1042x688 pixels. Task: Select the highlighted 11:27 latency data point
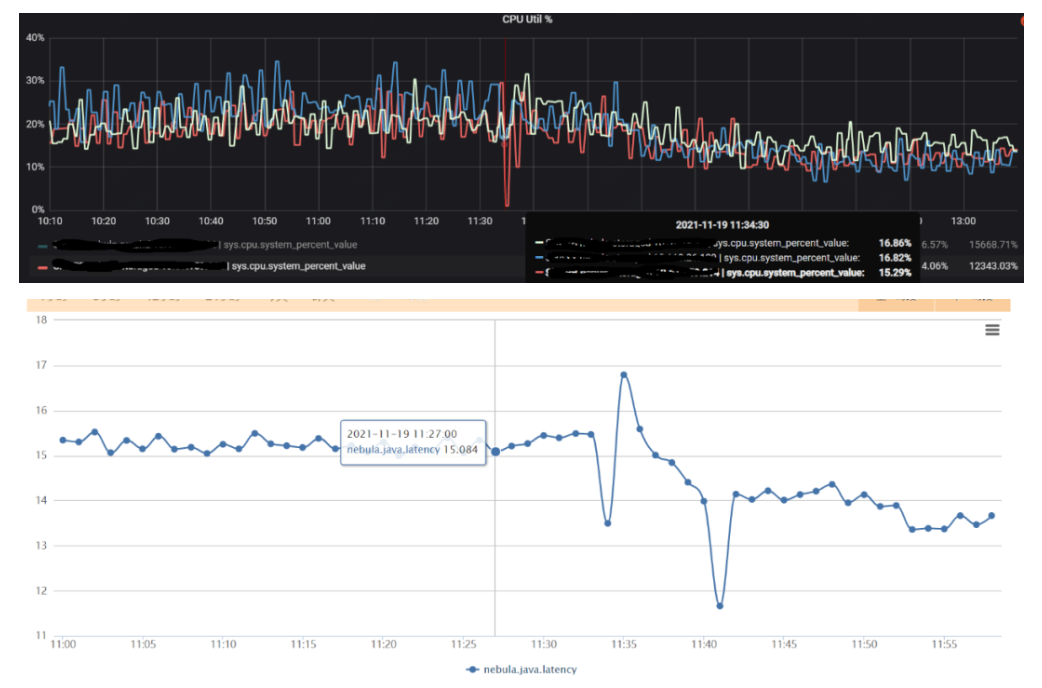coord(495,451)
